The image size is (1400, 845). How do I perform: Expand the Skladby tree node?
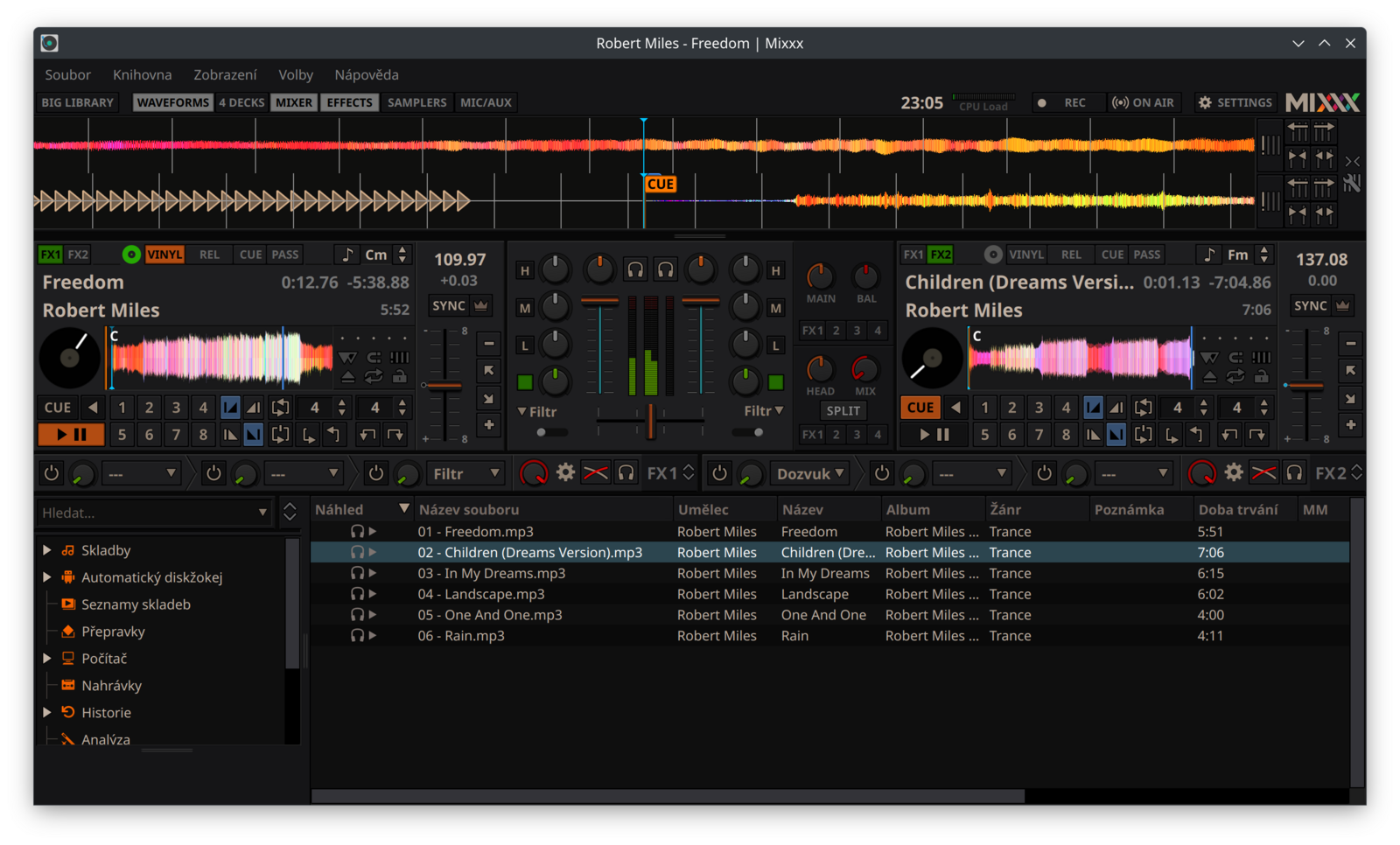tap(46, 550)
